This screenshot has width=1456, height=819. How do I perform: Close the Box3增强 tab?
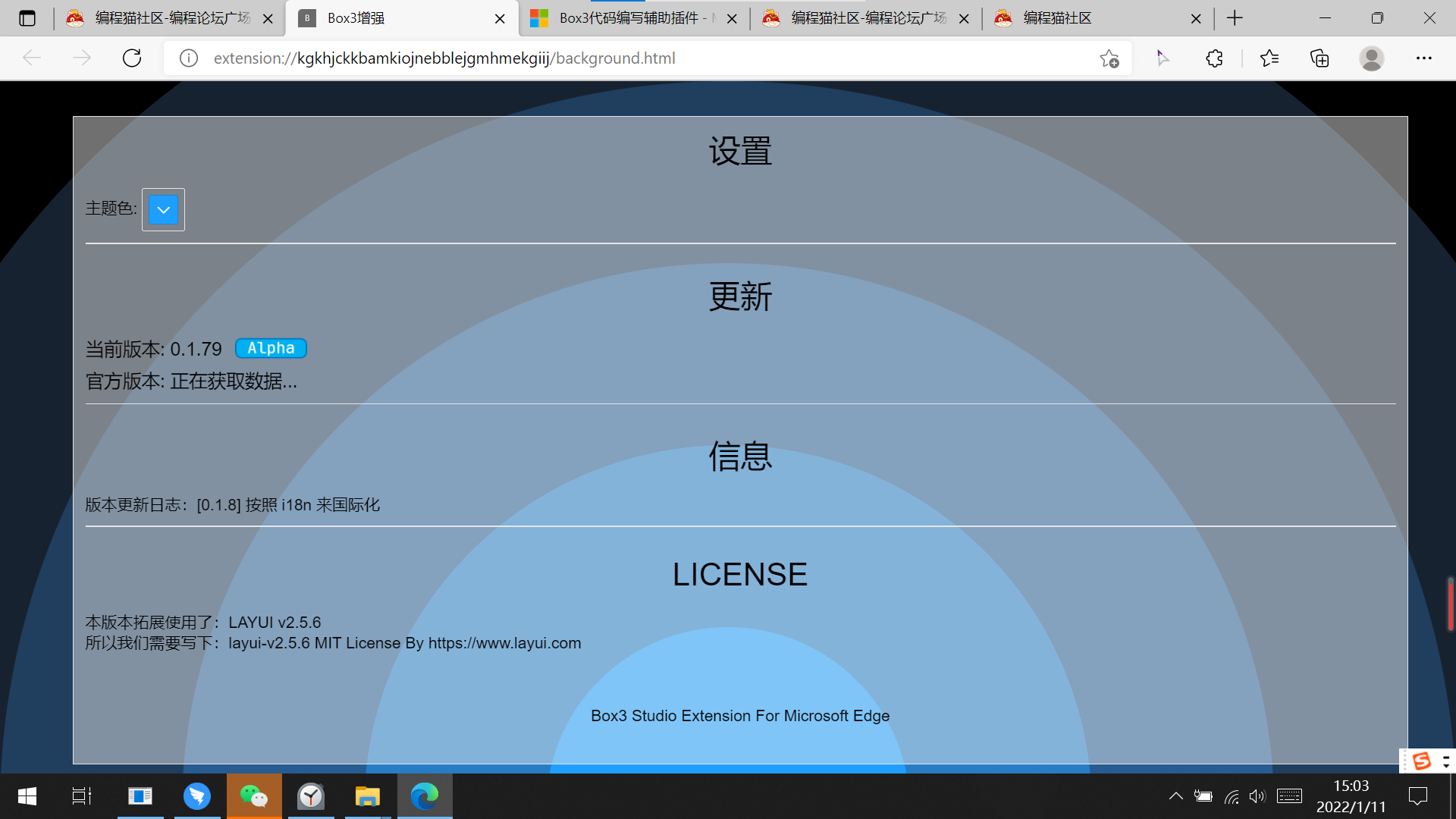[500, 19]
